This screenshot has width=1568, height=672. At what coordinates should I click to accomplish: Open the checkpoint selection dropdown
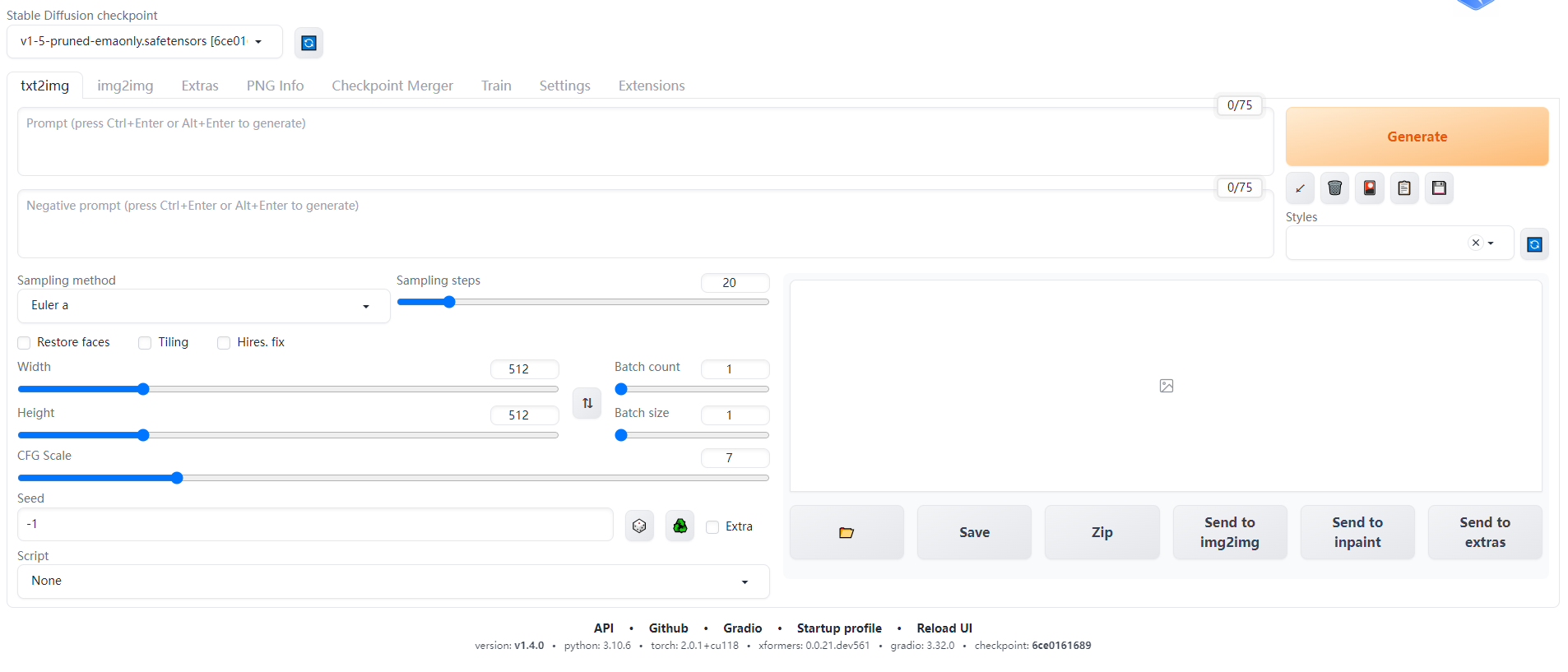(144, 42)
